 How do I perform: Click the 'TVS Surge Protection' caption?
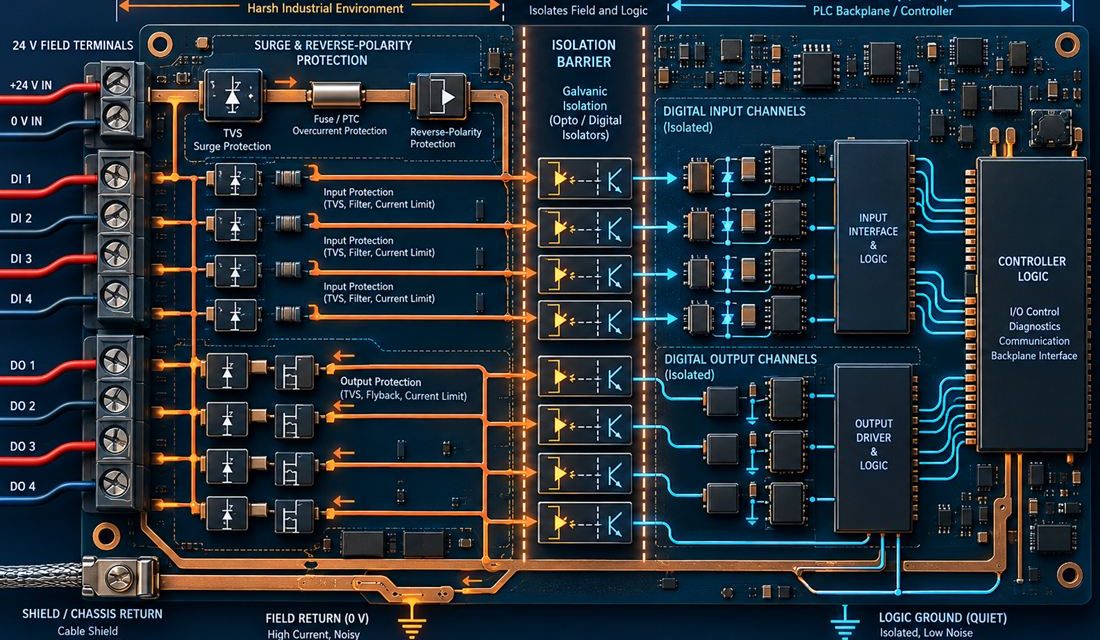[x=232, y=140]
